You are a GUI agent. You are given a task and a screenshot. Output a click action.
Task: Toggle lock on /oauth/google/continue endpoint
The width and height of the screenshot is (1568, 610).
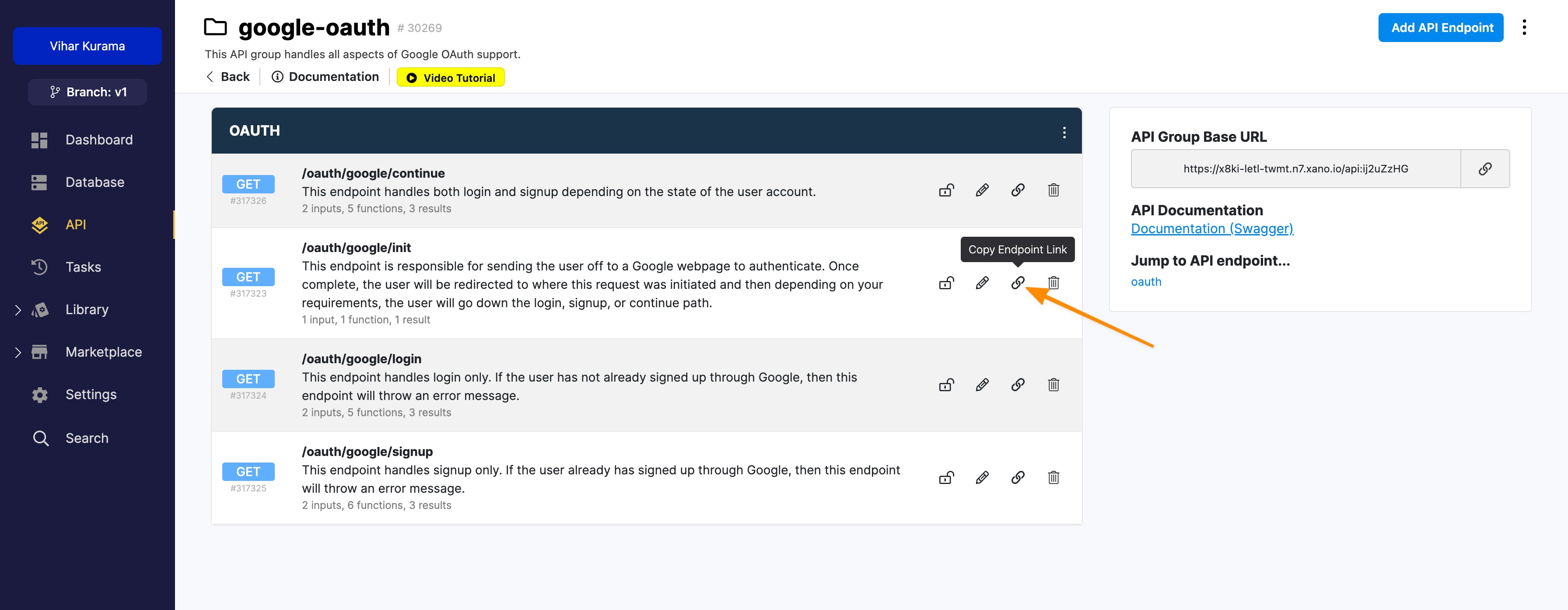(946, 190)
